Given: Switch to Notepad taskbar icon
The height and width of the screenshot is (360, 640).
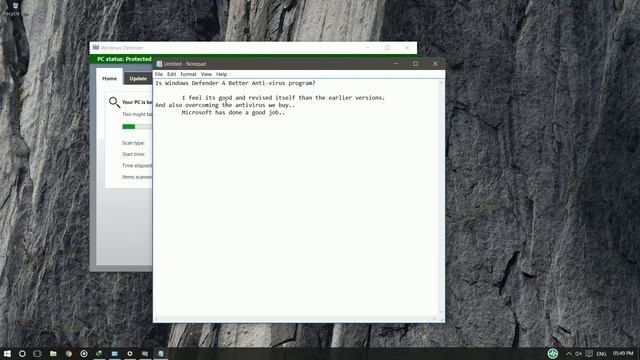Looking at the screenshot, I should pos(160,353).
